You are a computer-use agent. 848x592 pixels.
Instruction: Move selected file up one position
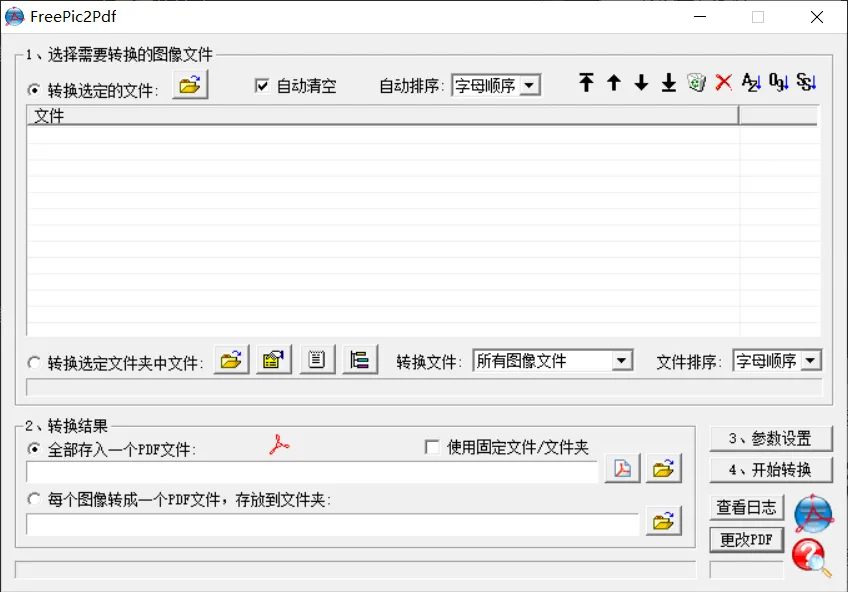tap(614, 83)
